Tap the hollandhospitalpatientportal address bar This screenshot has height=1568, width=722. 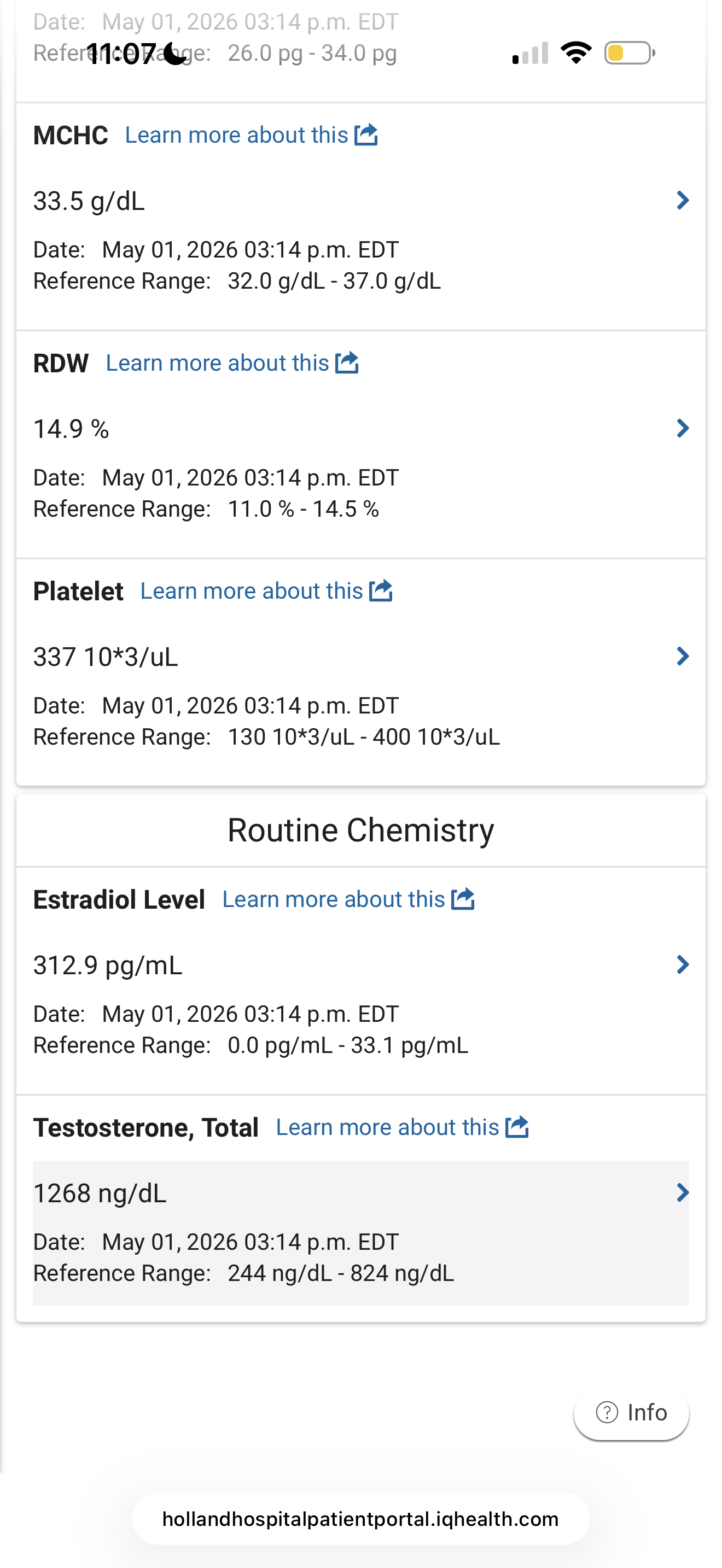pyautogui.click(x=360, y=1519)
